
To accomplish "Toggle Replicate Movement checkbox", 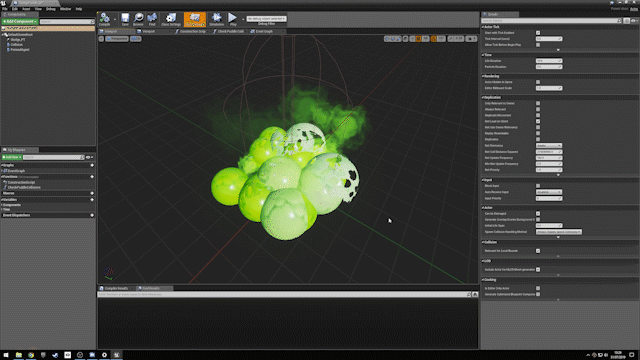I will click(x=538, y=115).
